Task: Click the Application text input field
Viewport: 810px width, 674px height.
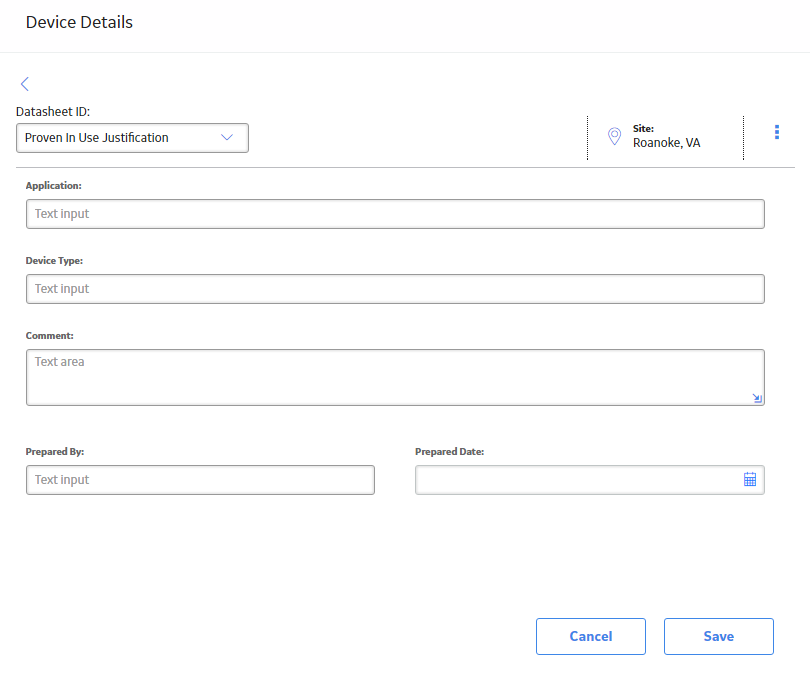Action: coord(395,214)
